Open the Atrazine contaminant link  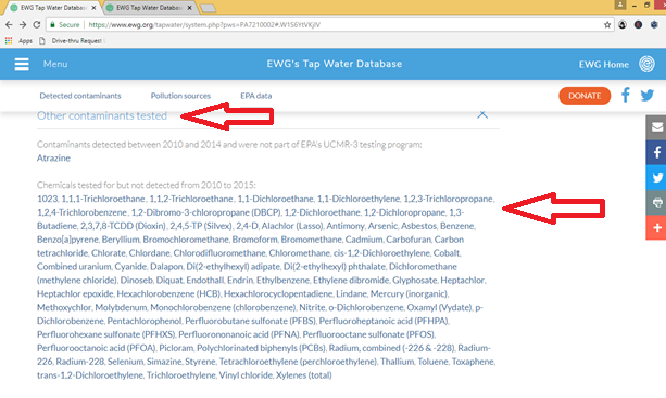pos(54,158)
